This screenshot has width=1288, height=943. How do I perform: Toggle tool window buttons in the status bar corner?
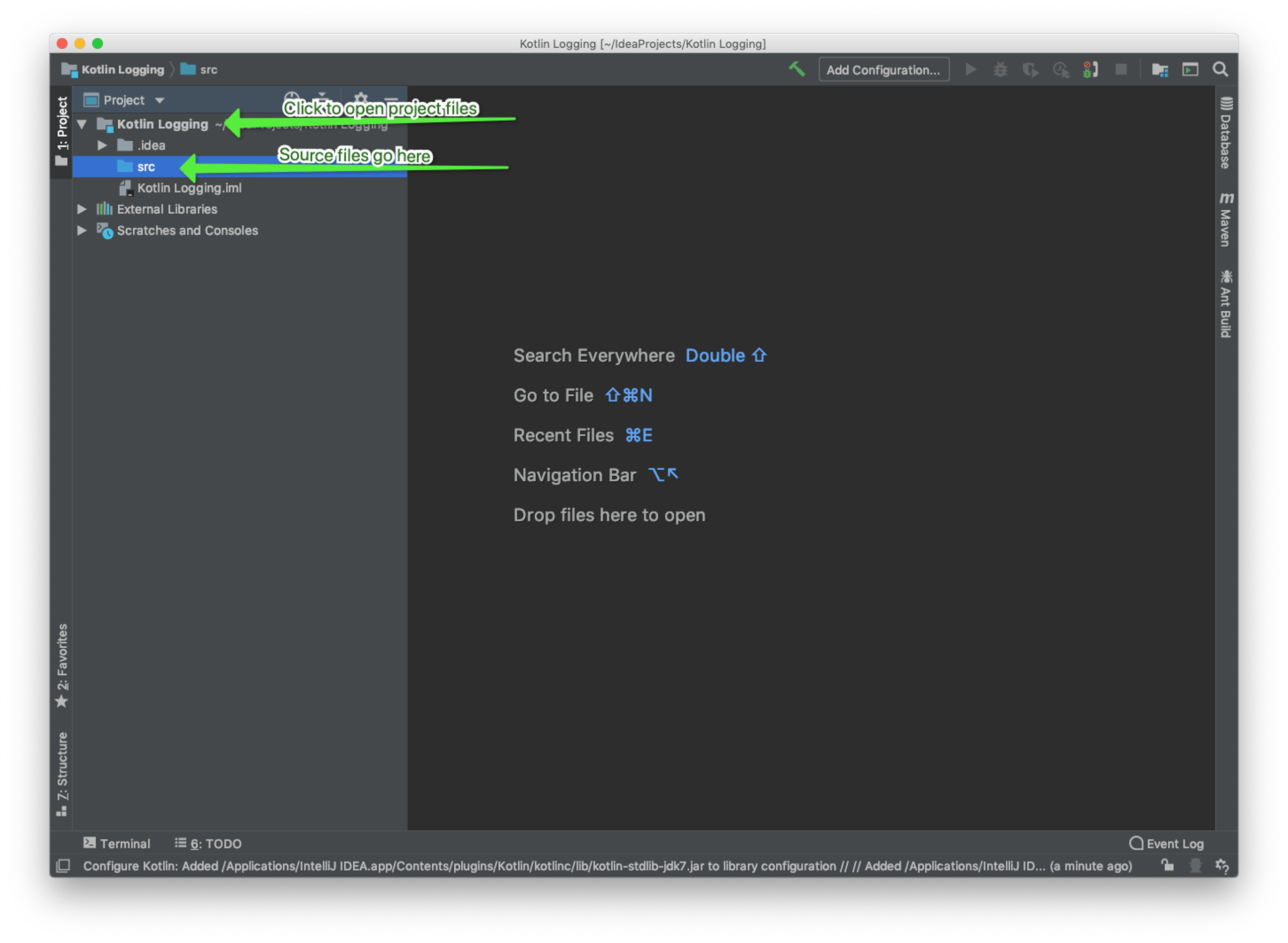point(63,866)
